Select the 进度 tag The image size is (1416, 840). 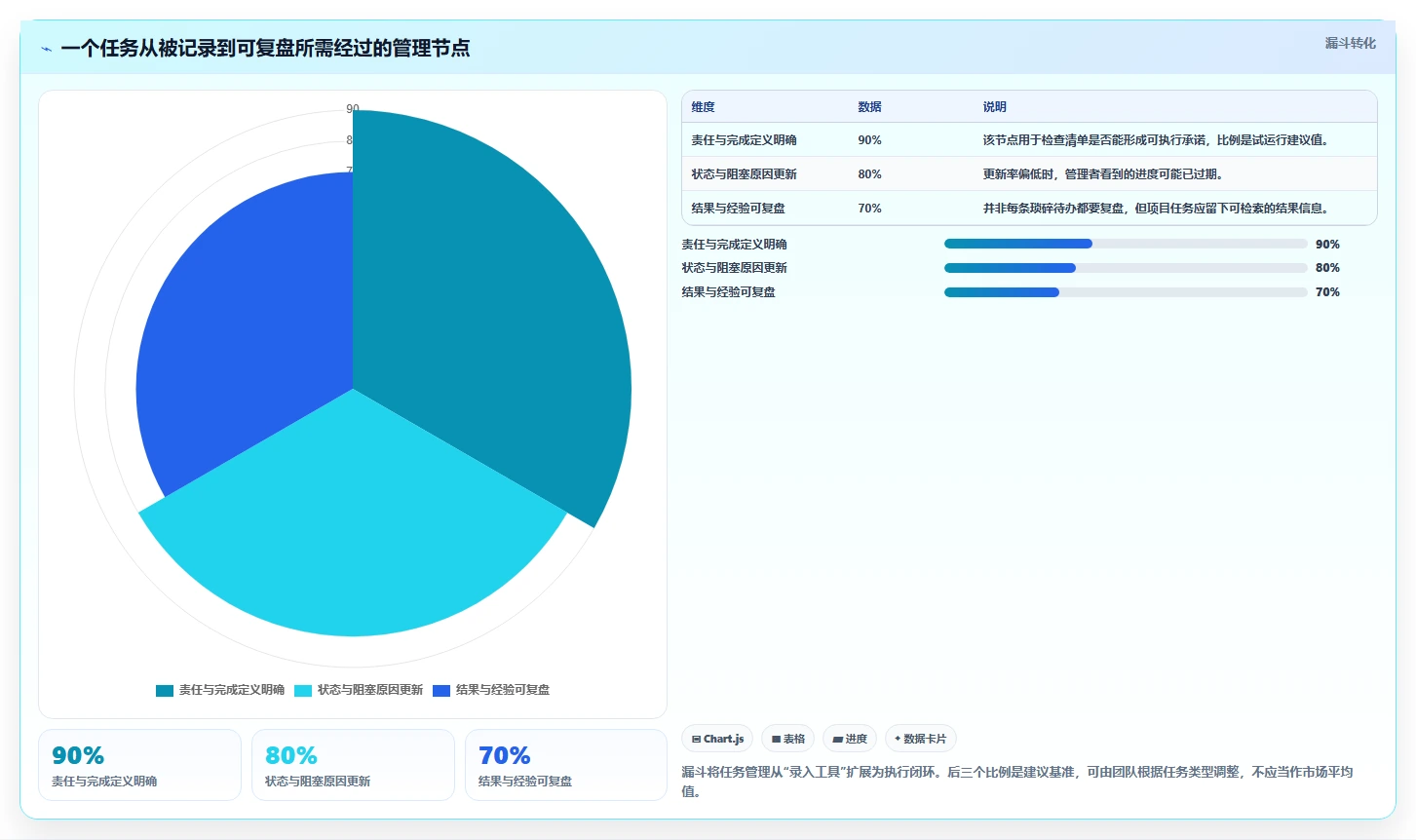850,739
